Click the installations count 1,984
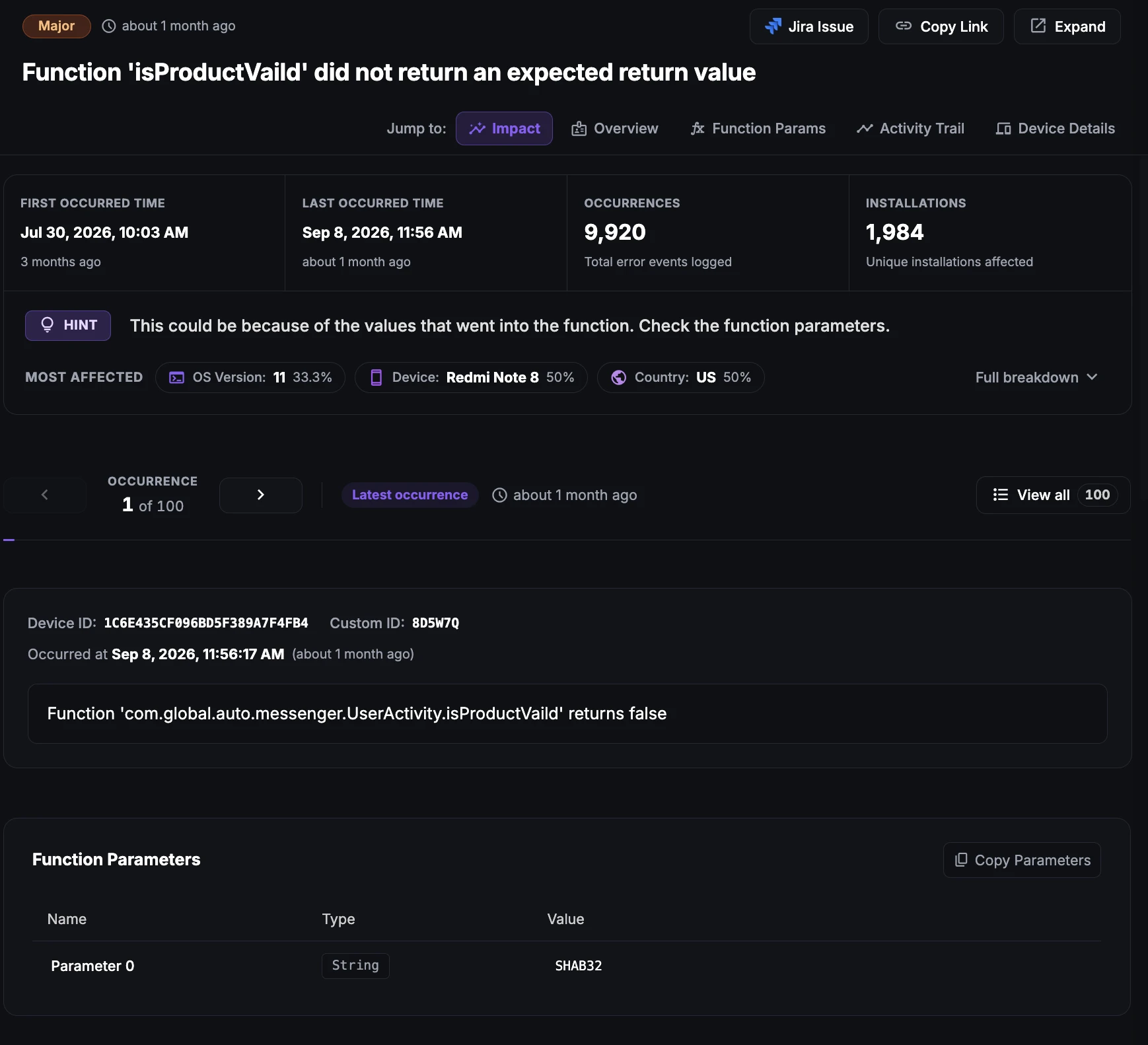The height and width of the screenshot is (1045, 1148). pos(895,232)
